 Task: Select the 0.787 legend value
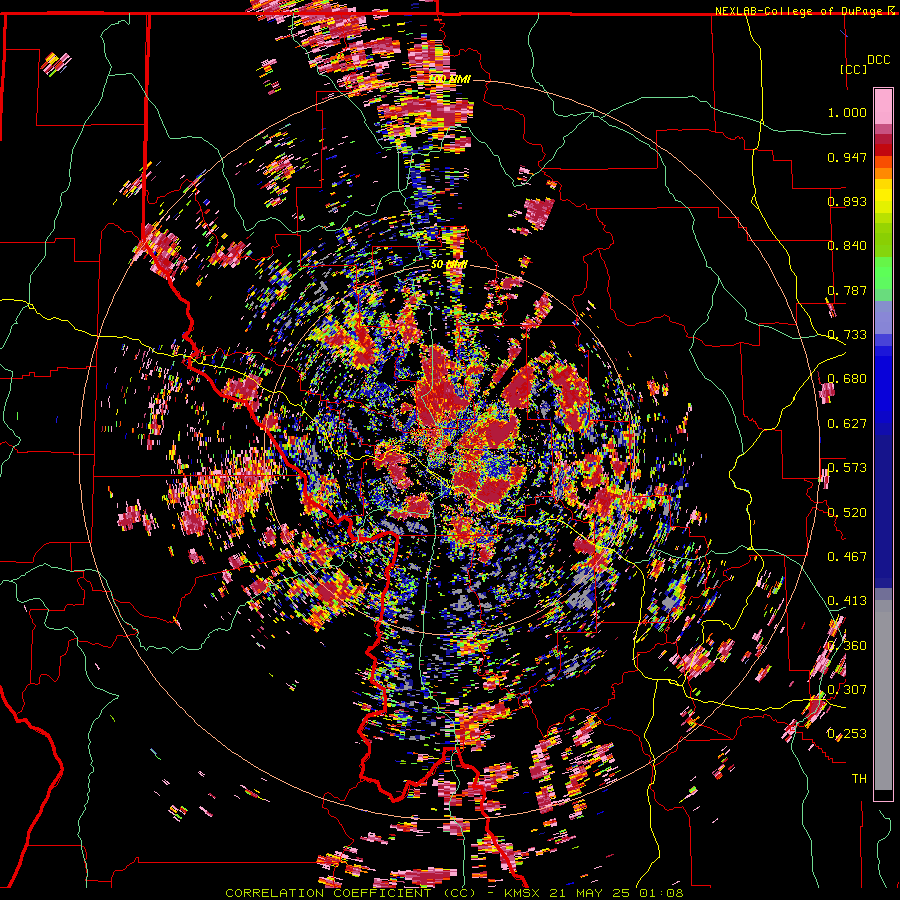tap(847, 290)
